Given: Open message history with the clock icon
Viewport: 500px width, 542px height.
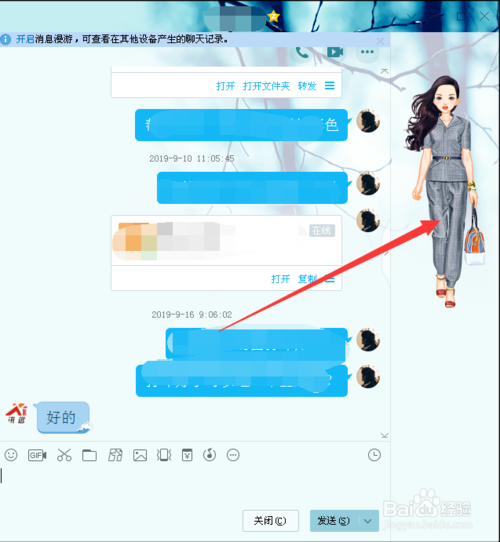Looking at the screenshot, I should [374, 455].
